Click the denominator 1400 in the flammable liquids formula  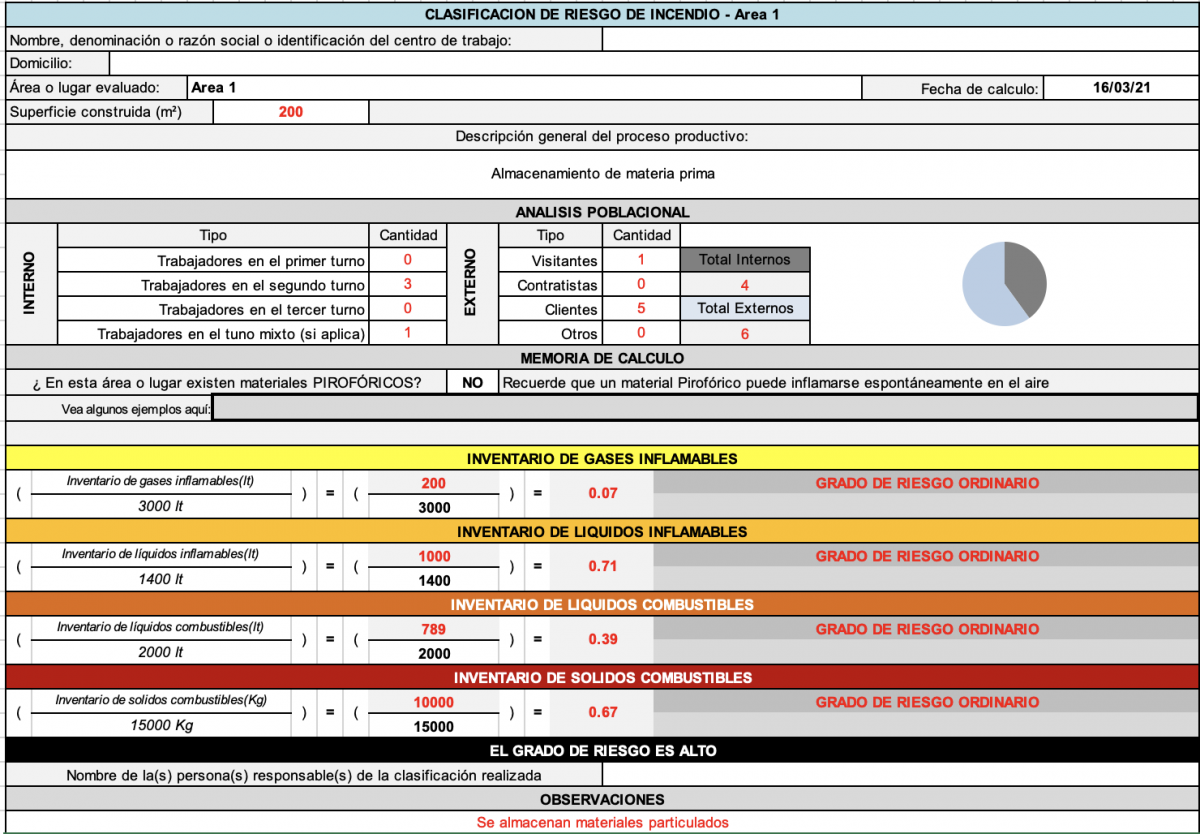click(x=434, y=581)
